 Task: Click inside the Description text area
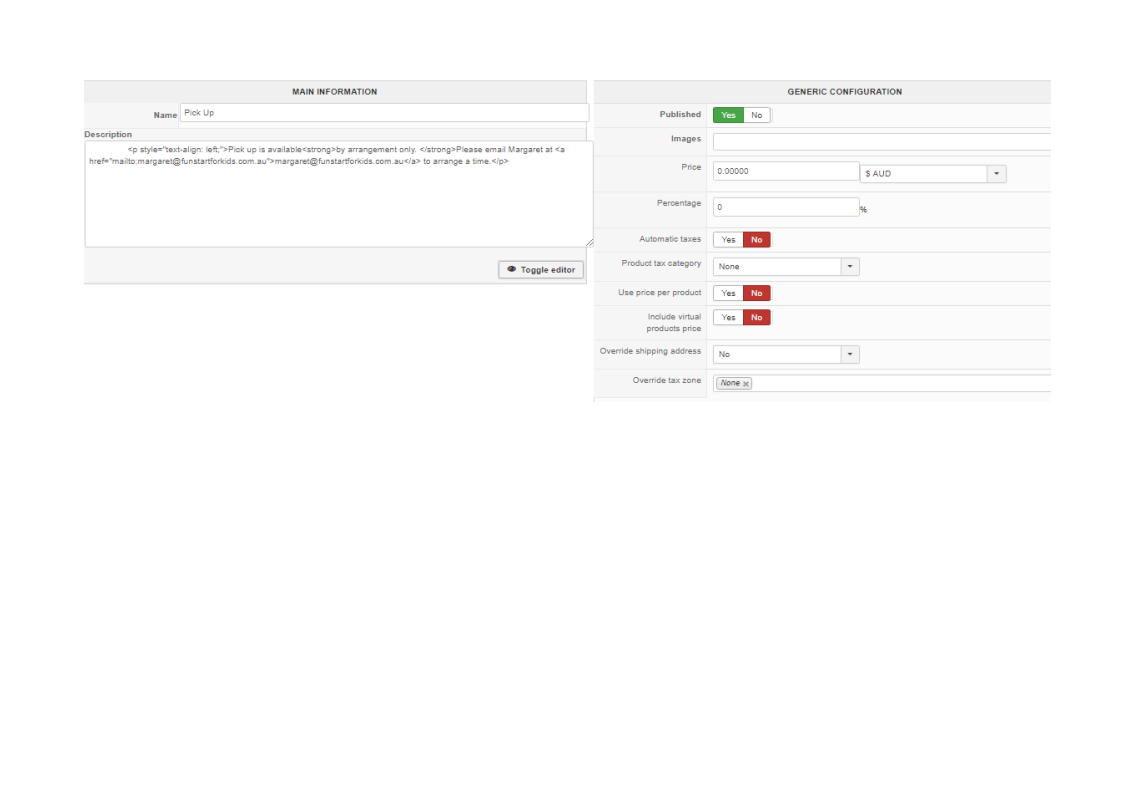[x=338, y=194]
